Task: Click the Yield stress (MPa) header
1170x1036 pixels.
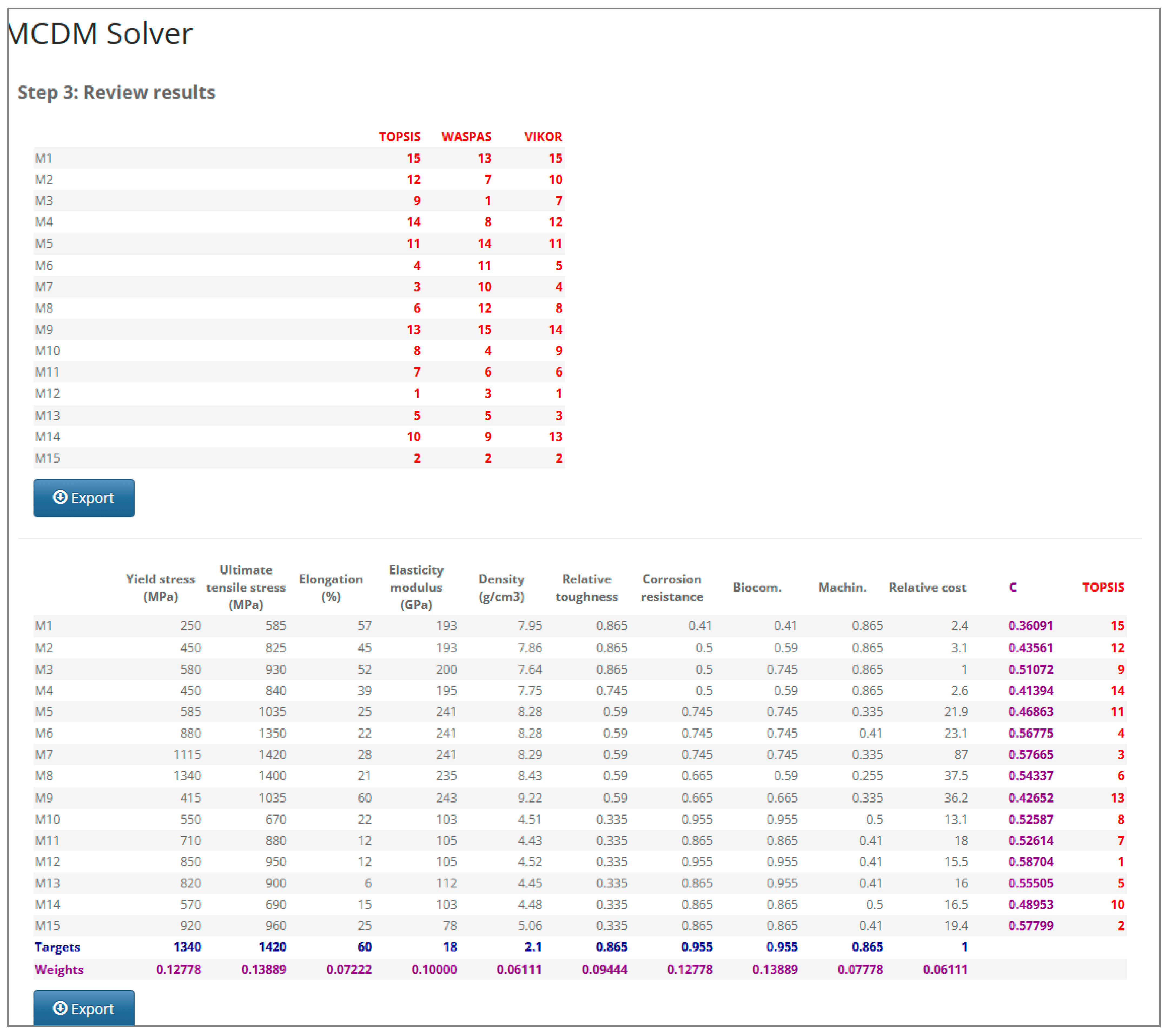Action: pos(160,587)
